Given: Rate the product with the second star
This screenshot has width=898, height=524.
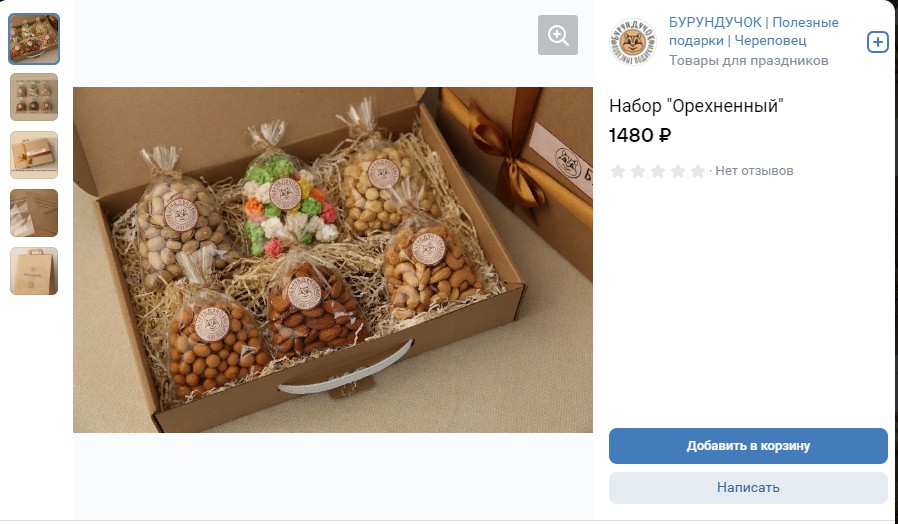Looking at the screenshot, I should coord(637,171).
